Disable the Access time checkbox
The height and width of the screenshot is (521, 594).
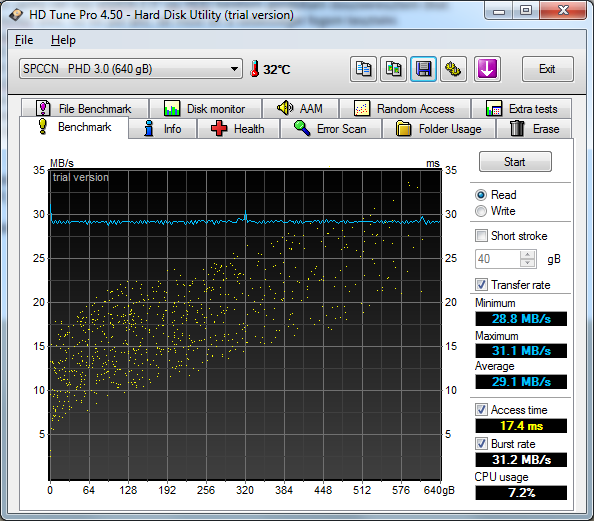[481, 410]
